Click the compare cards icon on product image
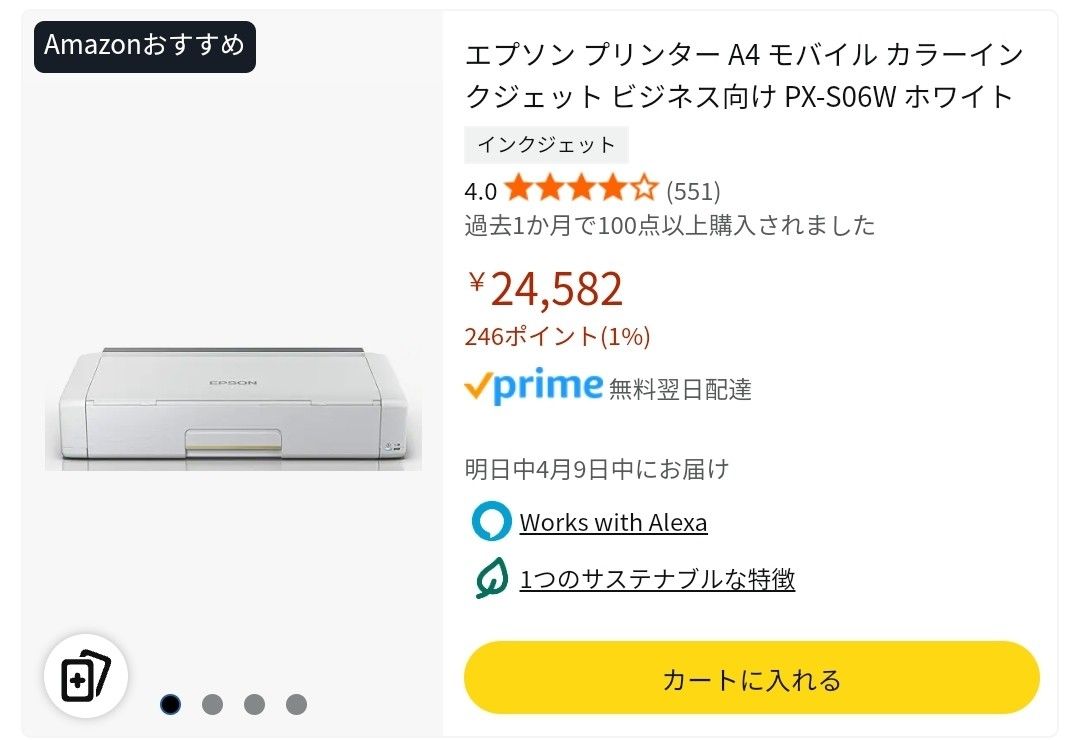The width and height of the screenshot is (1080, 740). pos(85,677)
